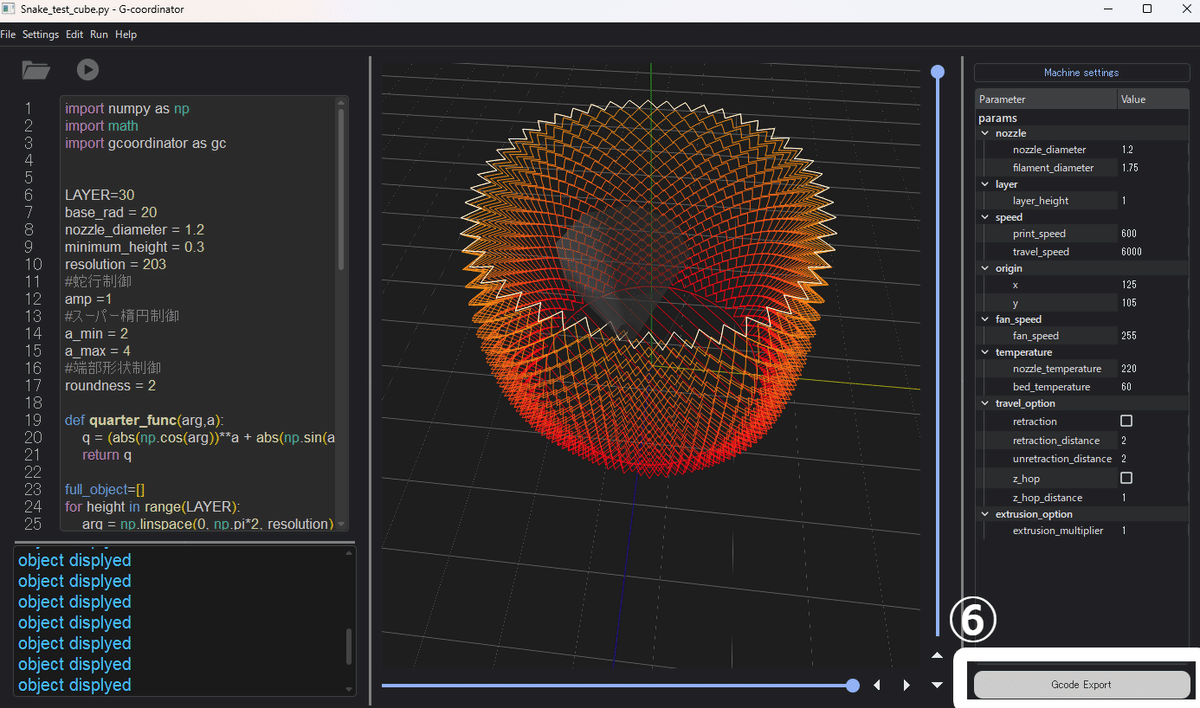Click the code line "LAYER=30"
This screenshot has width=1200, height=708.
click(99, 195)
